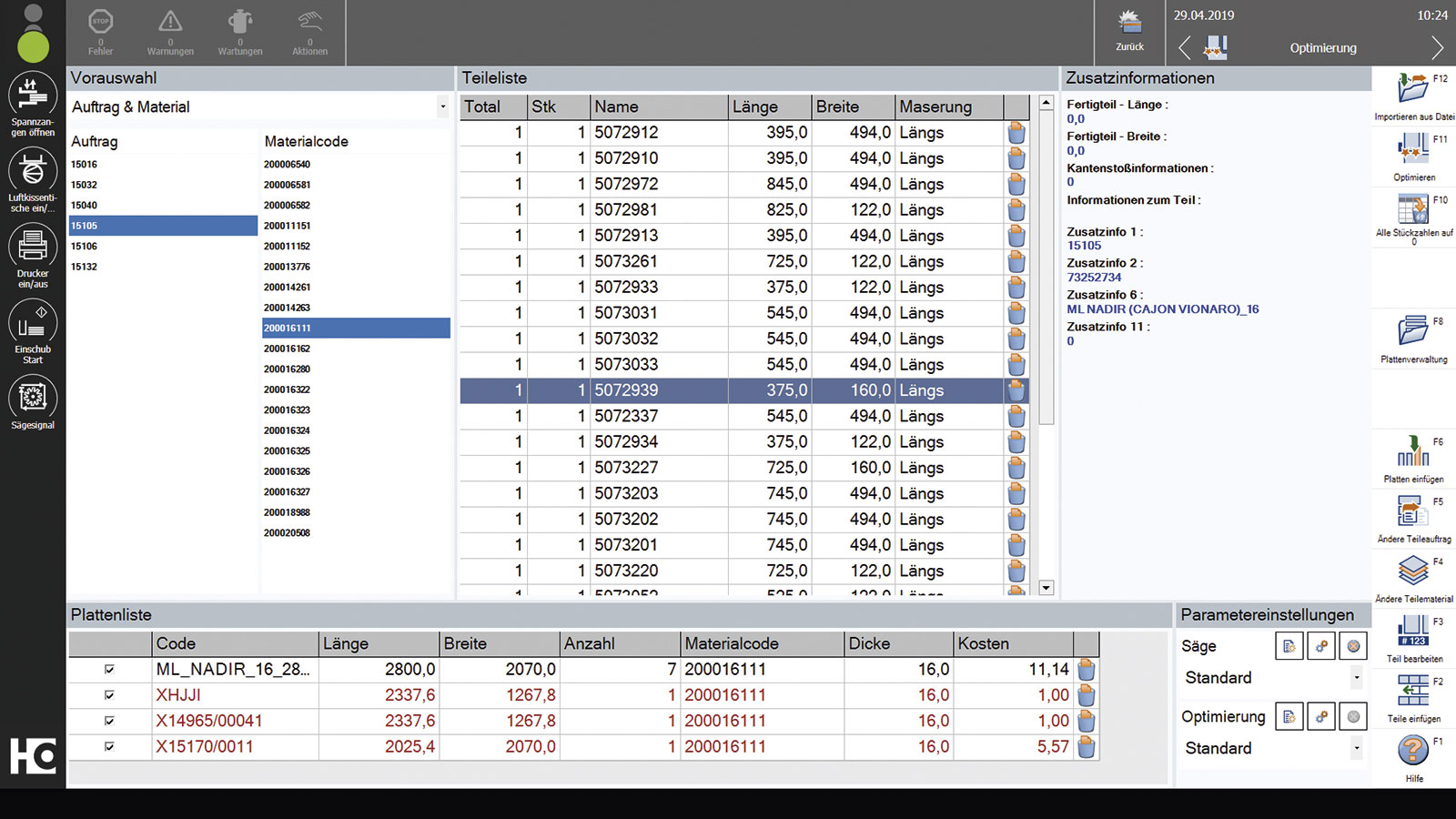Toggle checkbox for plate XHJJI
Screen dimensions: 1456x819
pyautogui.click(x=109, y=695)
